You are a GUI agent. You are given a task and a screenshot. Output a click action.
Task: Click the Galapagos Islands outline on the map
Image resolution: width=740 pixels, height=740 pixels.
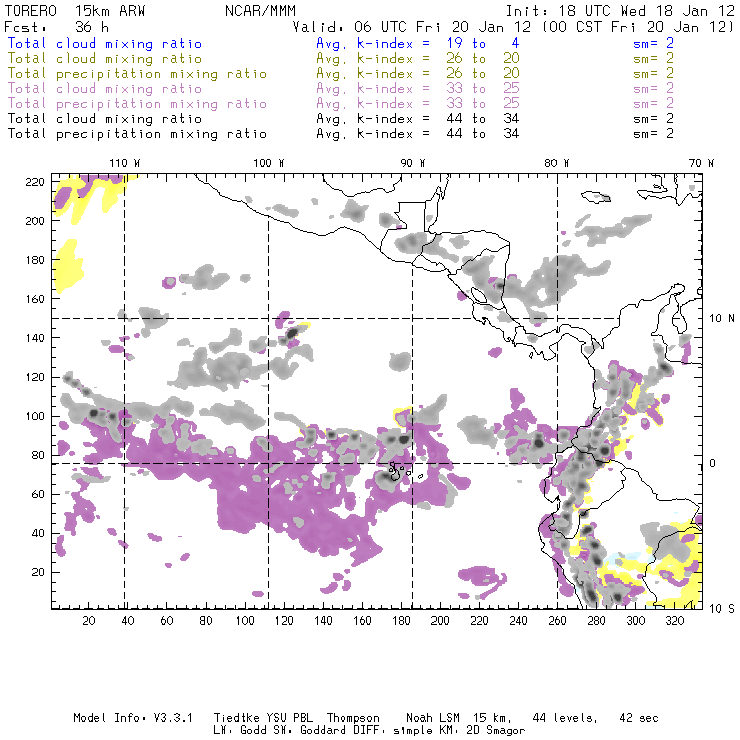click(396, 472)
